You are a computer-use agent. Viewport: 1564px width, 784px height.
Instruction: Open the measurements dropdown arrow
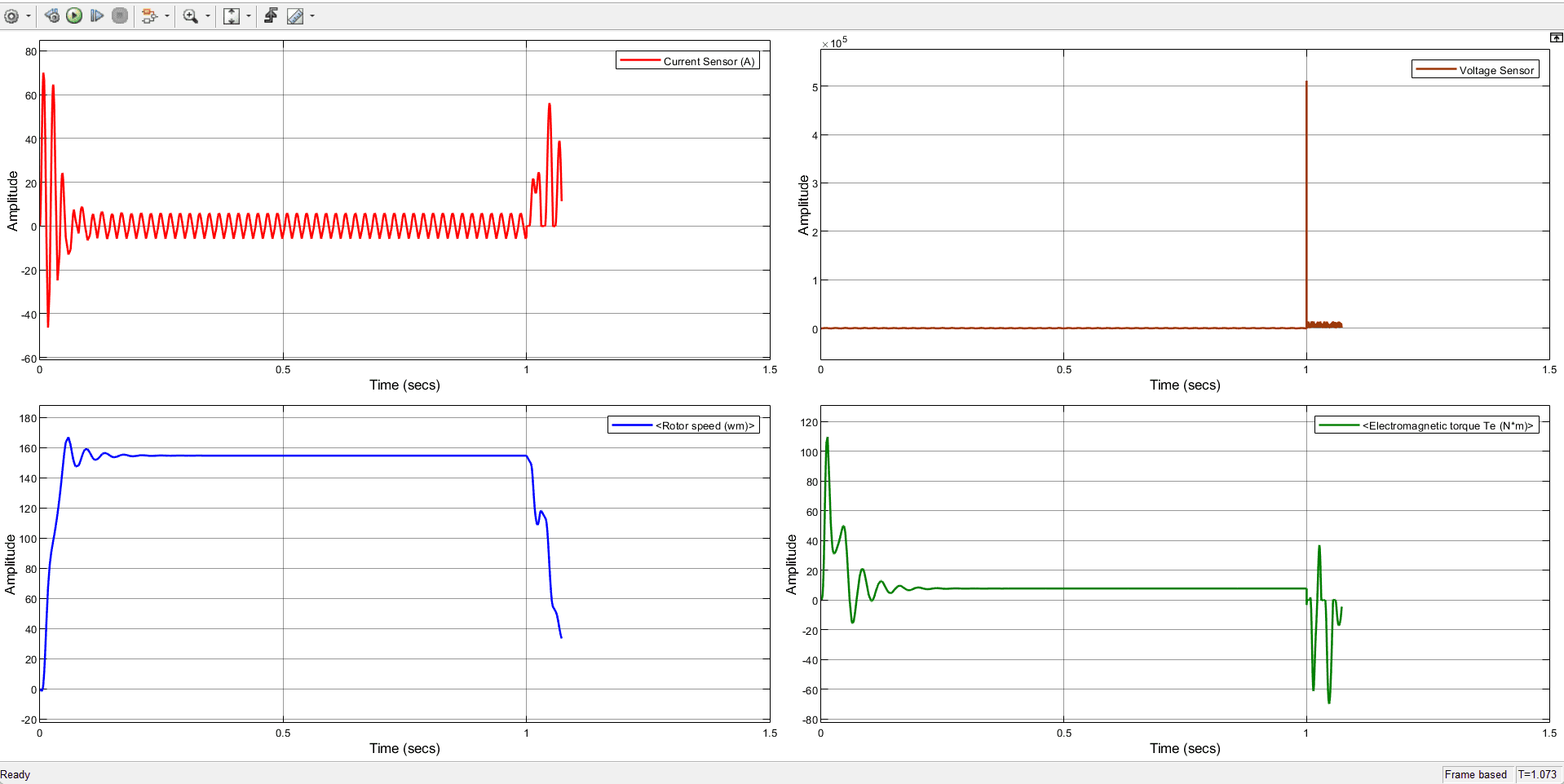click(312, 15)
